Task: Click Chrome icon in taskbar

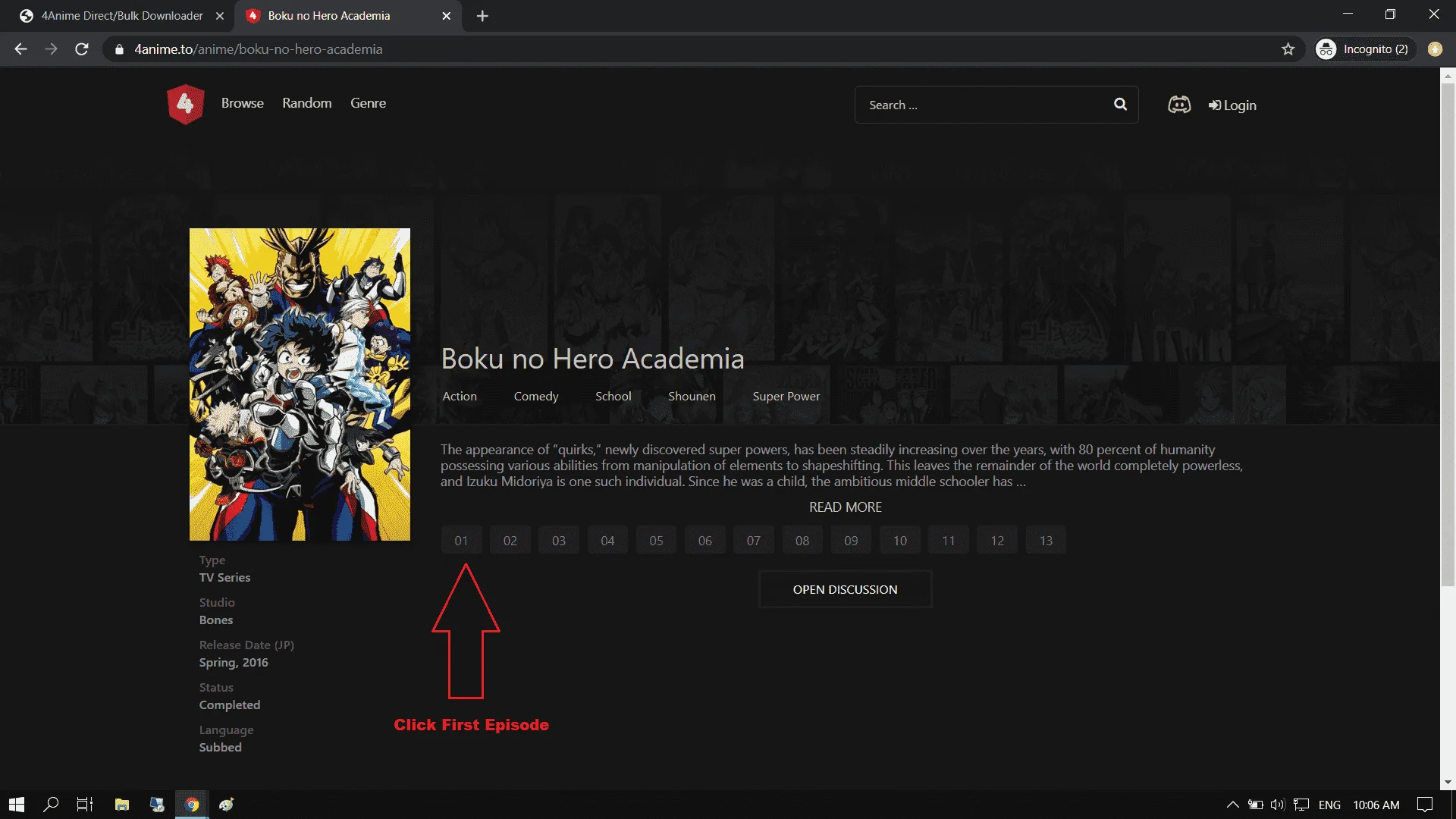Action: point(192,805)
